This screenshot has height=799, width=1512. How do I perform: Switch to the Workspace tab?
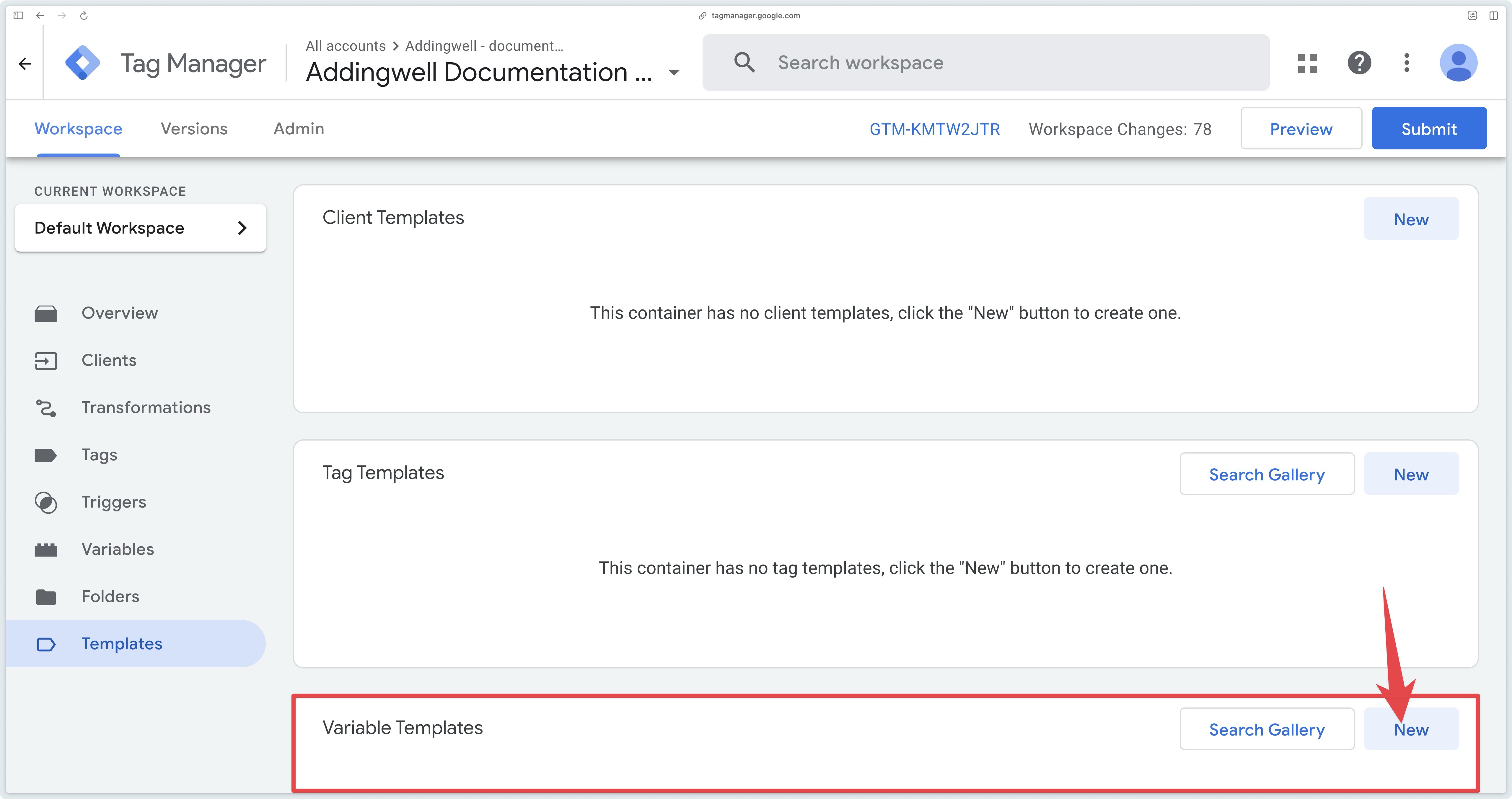78,128
